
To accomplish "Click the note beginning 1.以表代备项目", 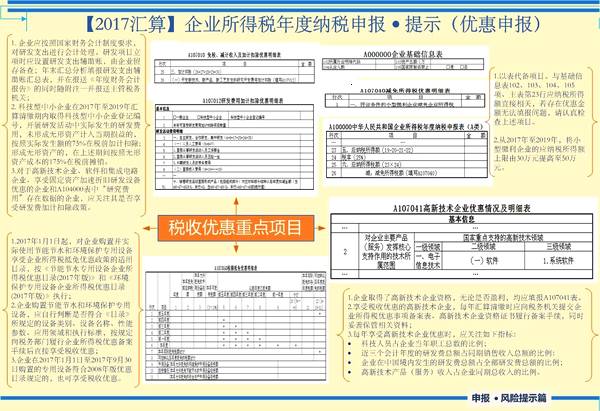I will [539, 99].
